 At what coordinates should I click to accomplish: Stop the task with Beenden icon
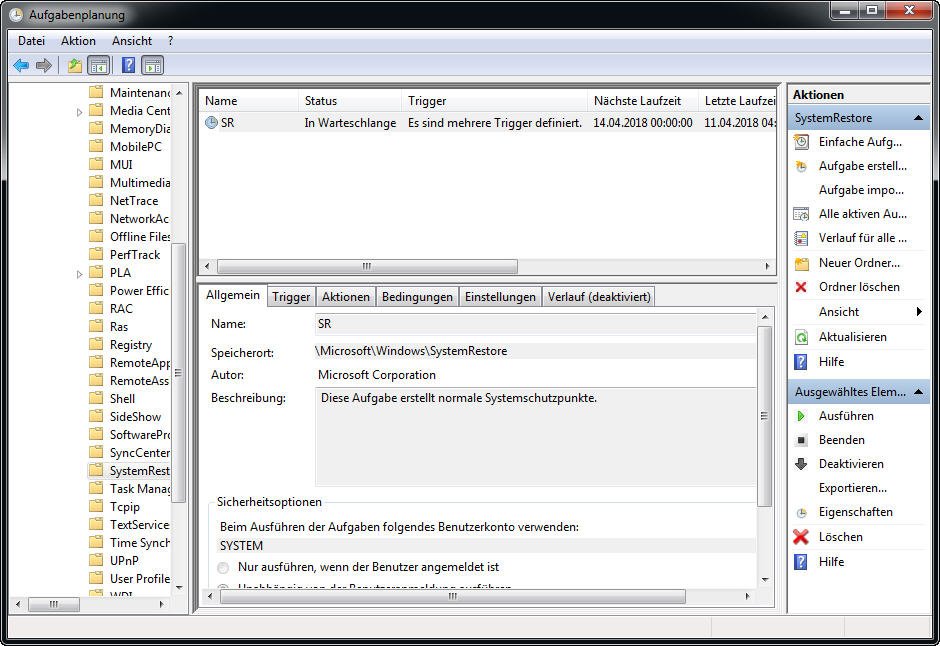[801, 440]
